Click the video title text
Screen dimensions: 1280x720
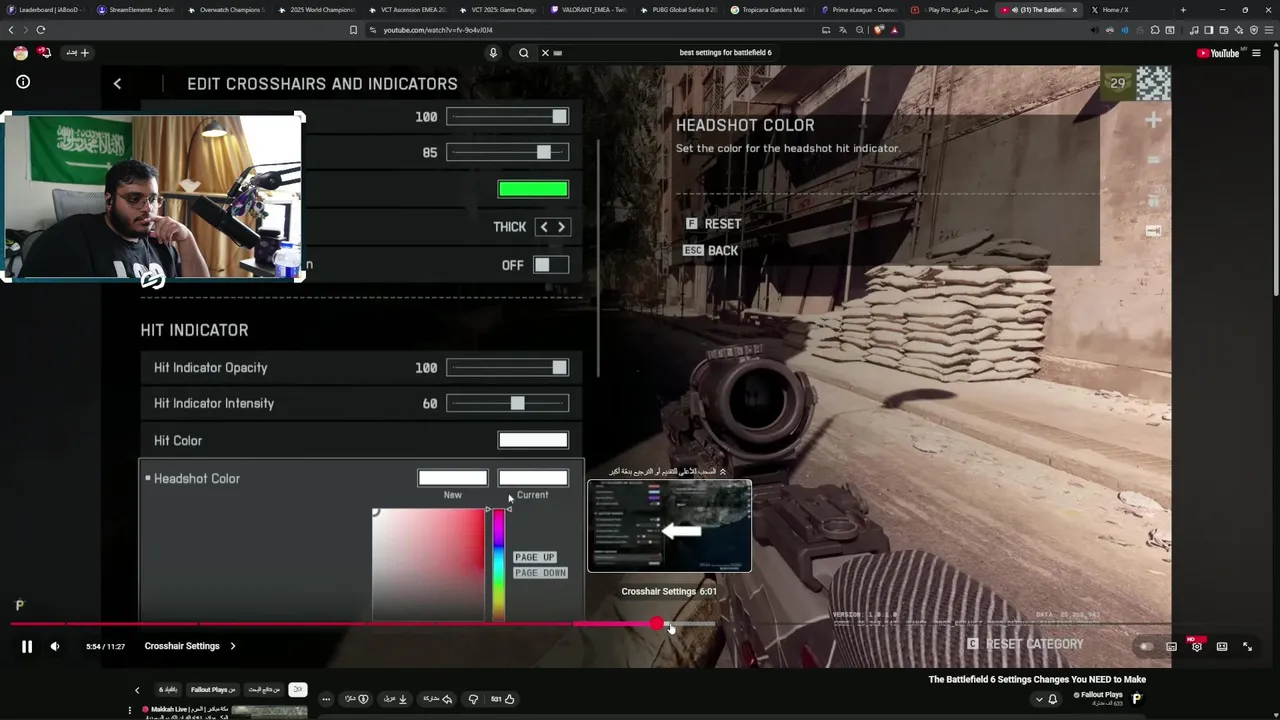click(x=1037, y=680)
